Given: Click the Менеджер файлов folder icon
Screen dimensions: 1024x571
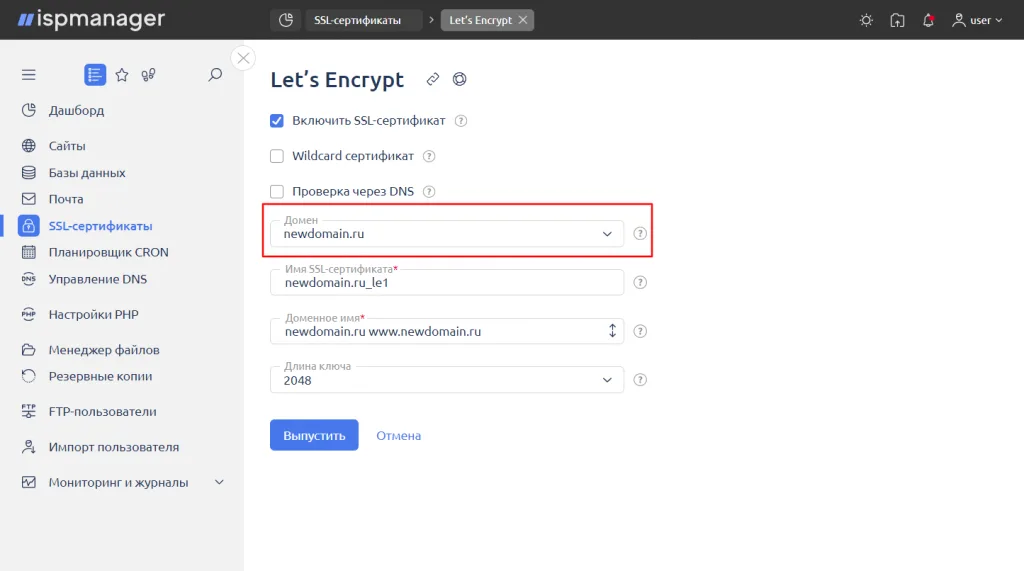Looking at the screenshot, I should pyautogui.click(x=29, y=350).
